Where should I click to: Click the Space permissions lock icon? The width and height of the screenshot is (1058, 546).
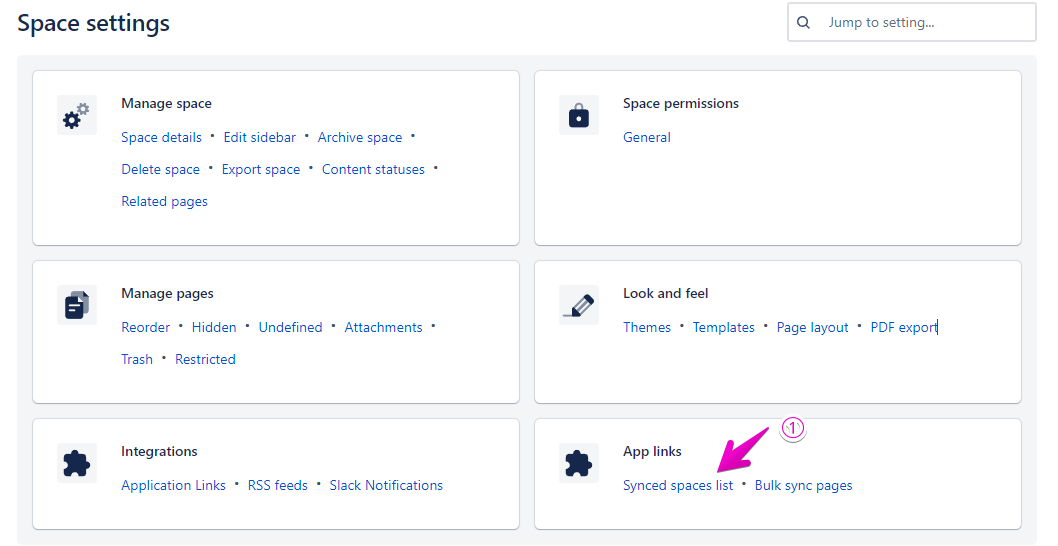(579, 116)
